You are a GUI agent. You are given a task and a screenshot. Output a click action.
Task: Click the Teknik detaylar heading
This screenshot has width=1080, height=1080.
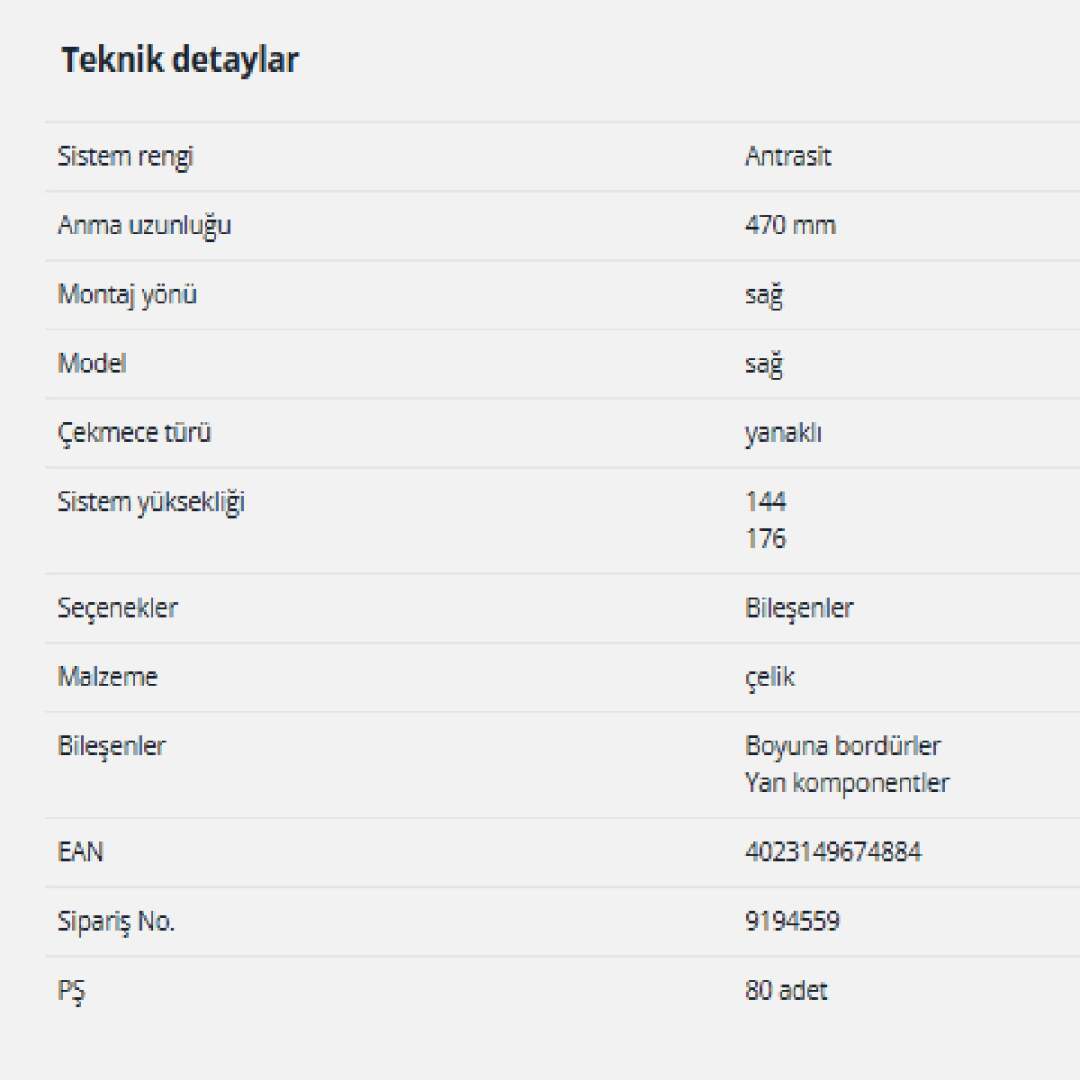coord(180,60)
